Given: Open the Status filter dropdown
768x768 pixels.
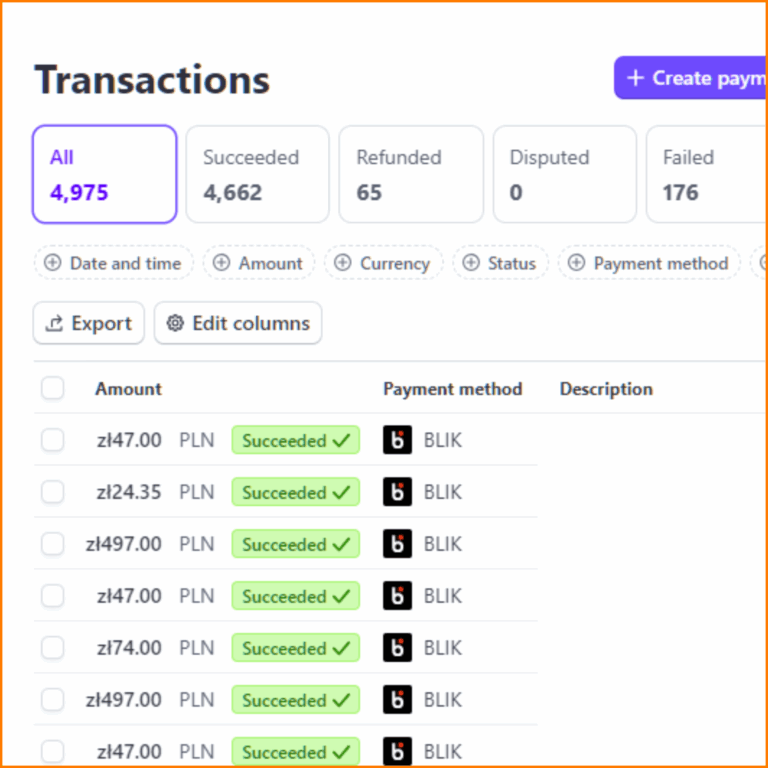Looking at the screenshot, I should [500, 263].
